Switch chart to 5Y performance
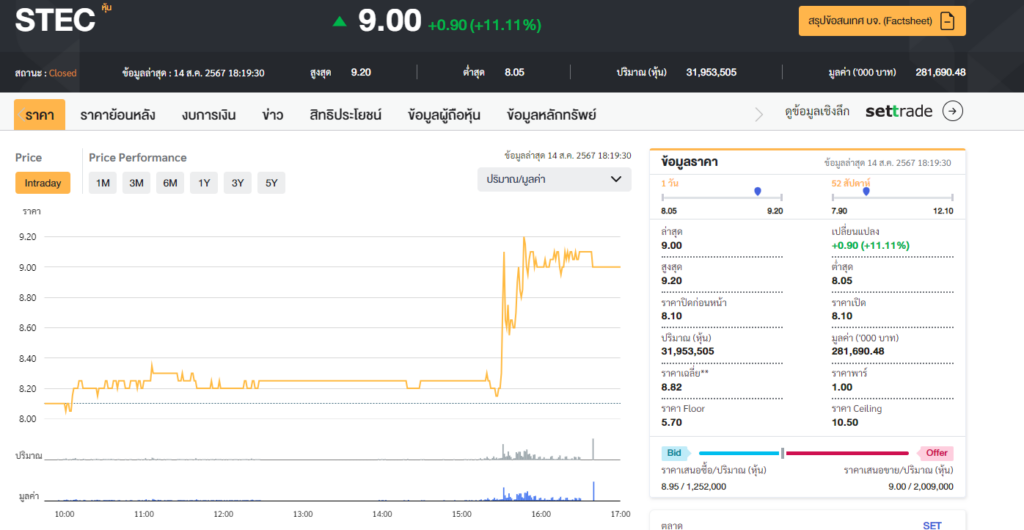Viewport: 1024px width, 530px height. click(271, 183)
